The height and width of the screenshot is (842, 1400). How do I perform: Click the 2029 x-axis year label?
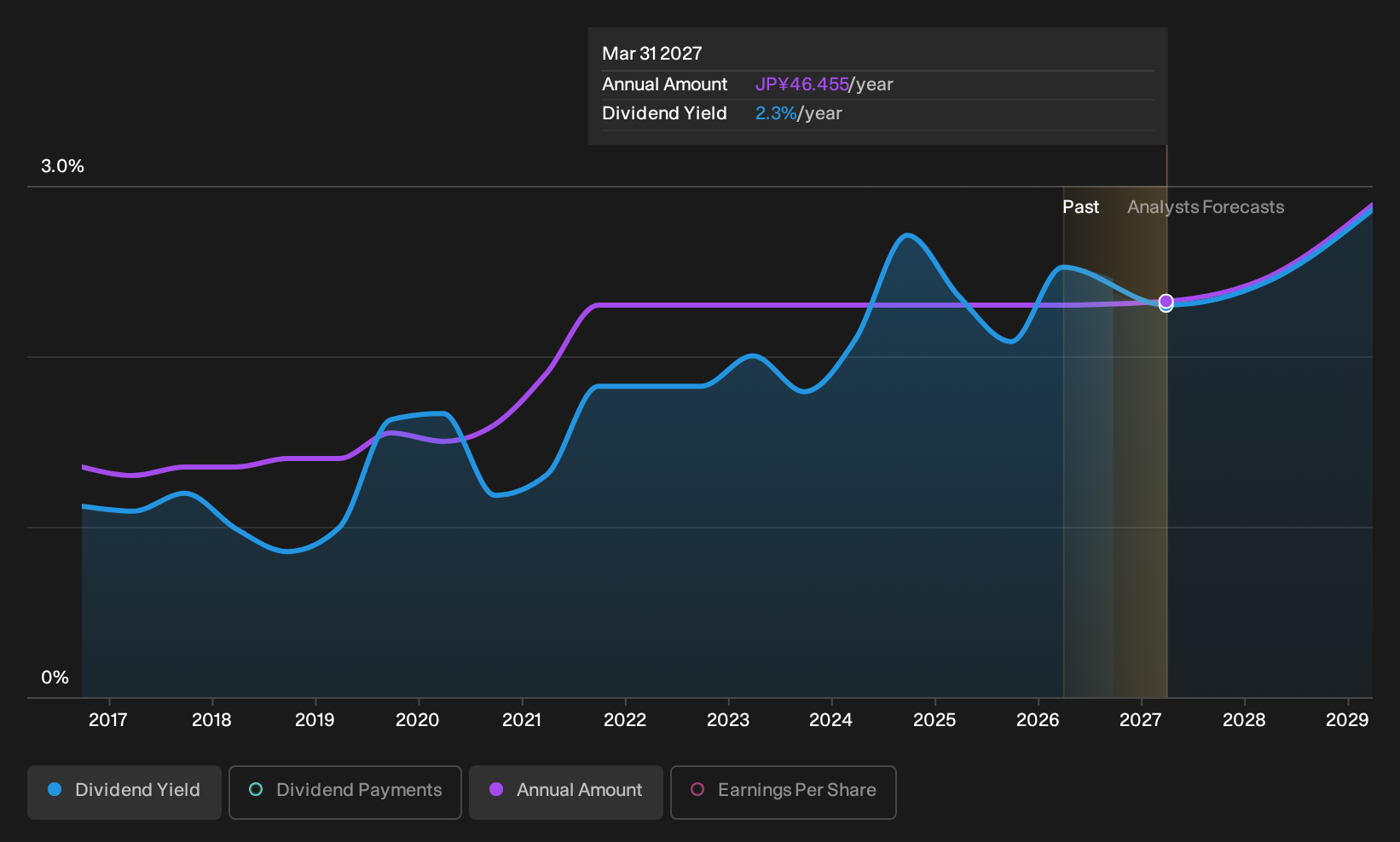click(1347, 720)
